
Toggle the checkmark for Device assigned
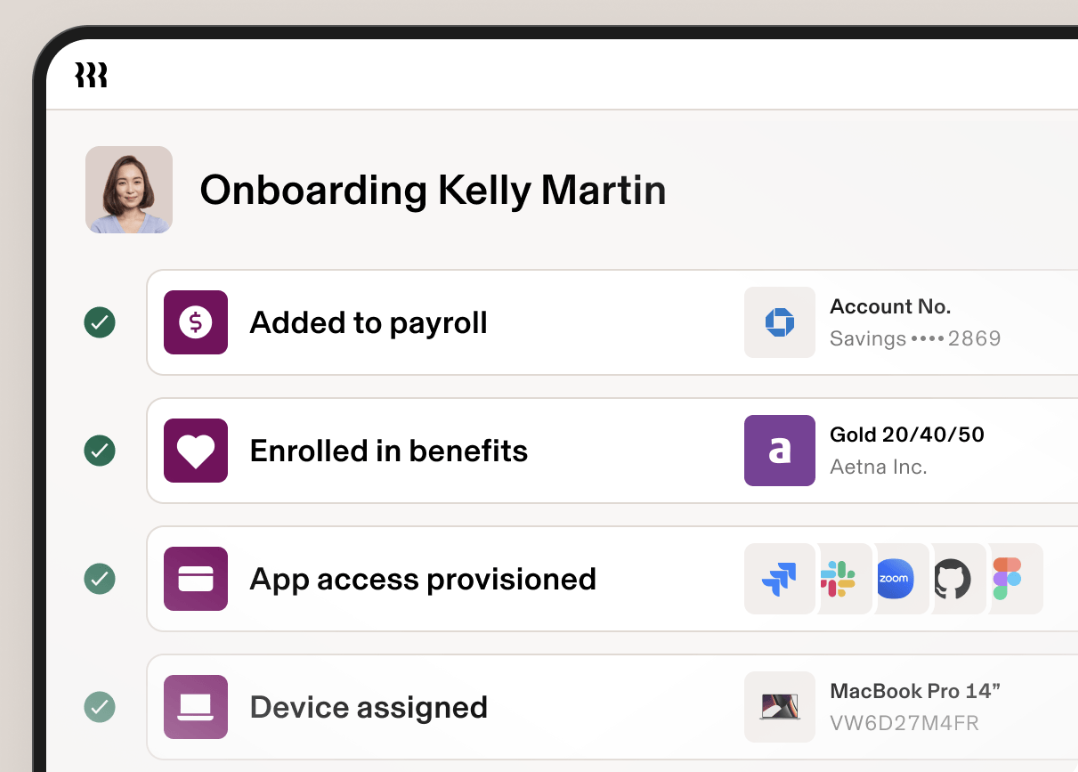[99, 706]
